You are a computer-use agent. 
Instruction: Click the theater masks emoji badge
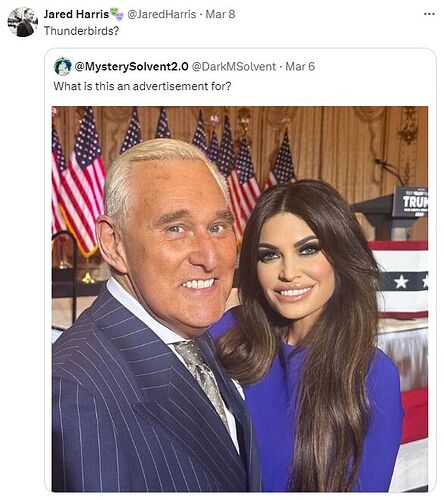coord(117,14)
